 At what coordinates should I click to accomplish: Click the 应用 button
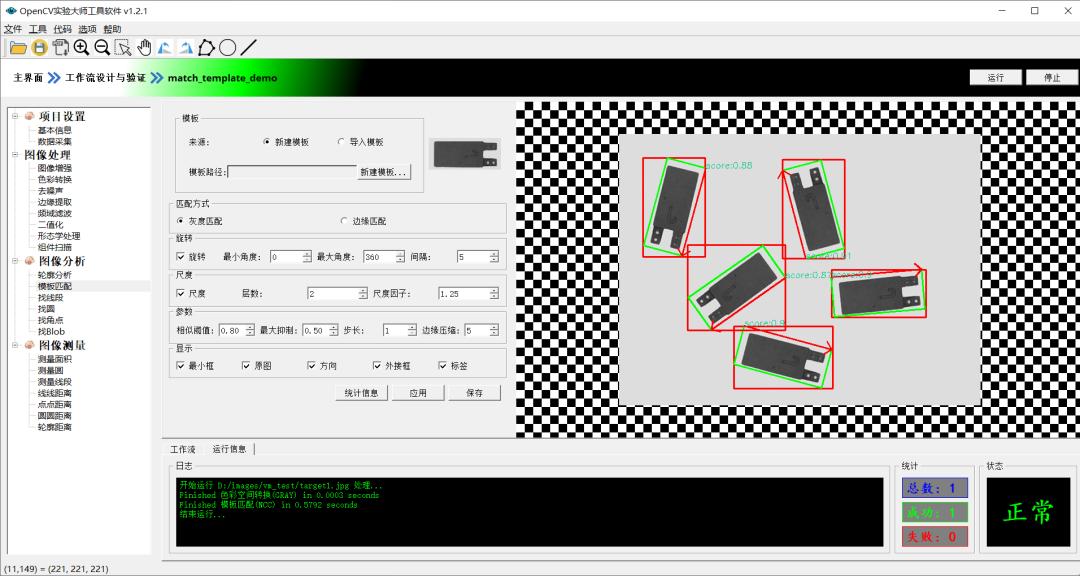(417, 393)
